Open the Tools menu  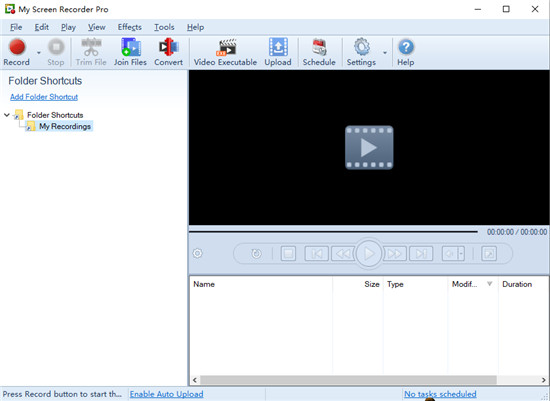[164, 27]
